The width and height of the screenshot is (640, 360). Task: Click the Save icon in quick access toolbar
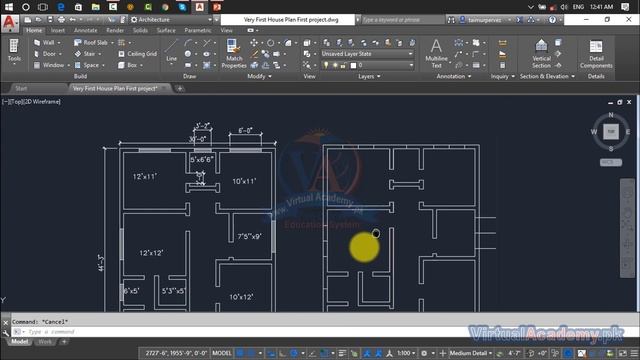pyautogui.click(x=50, y=20)
